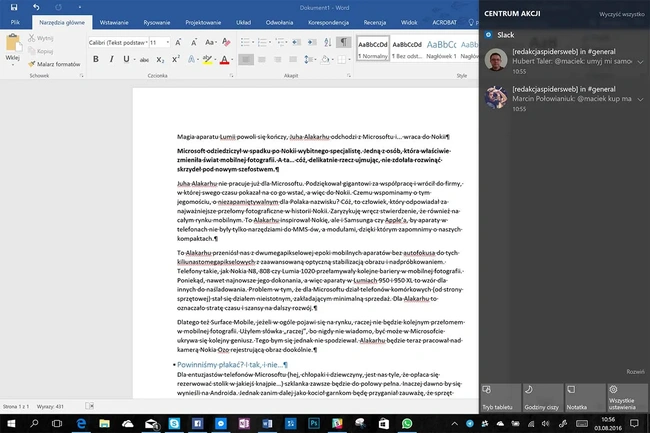Insert a bulleted list

245,42
